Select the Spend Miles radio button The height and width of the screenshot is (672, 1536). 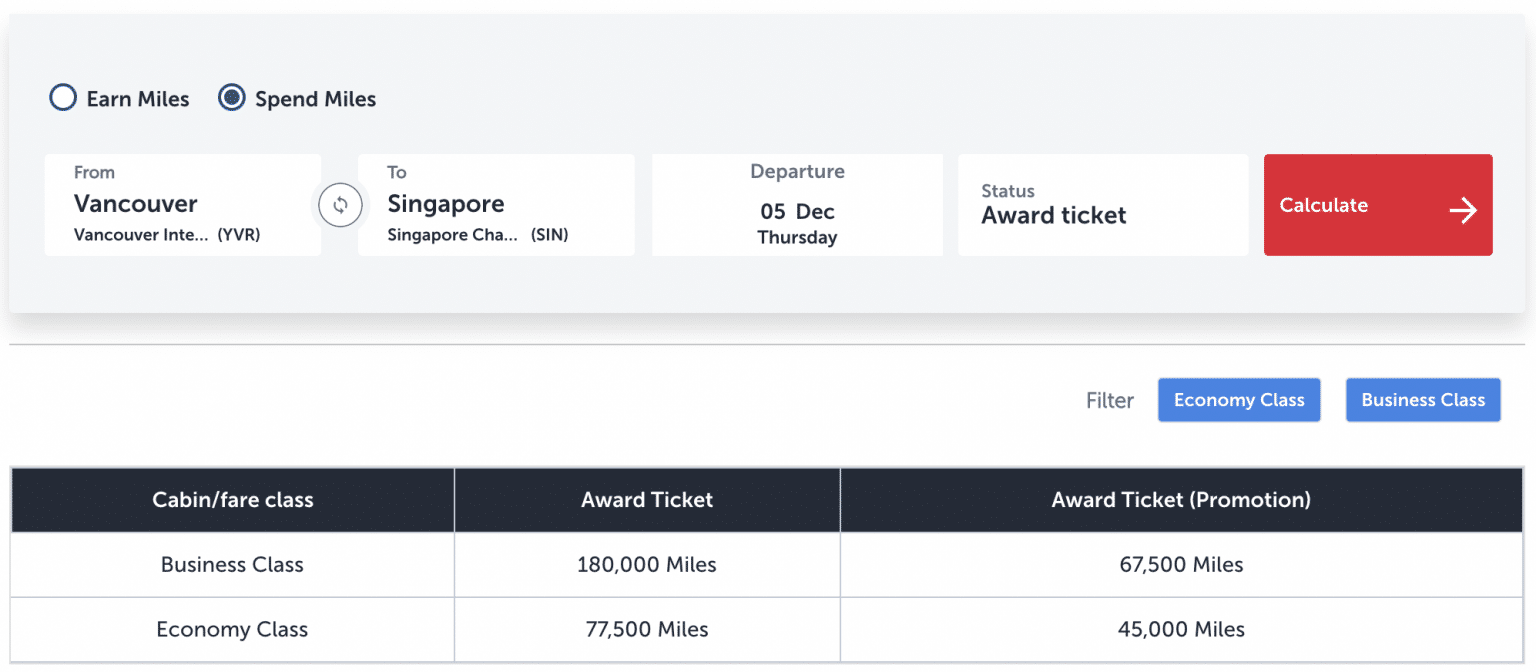pos(231,97)
